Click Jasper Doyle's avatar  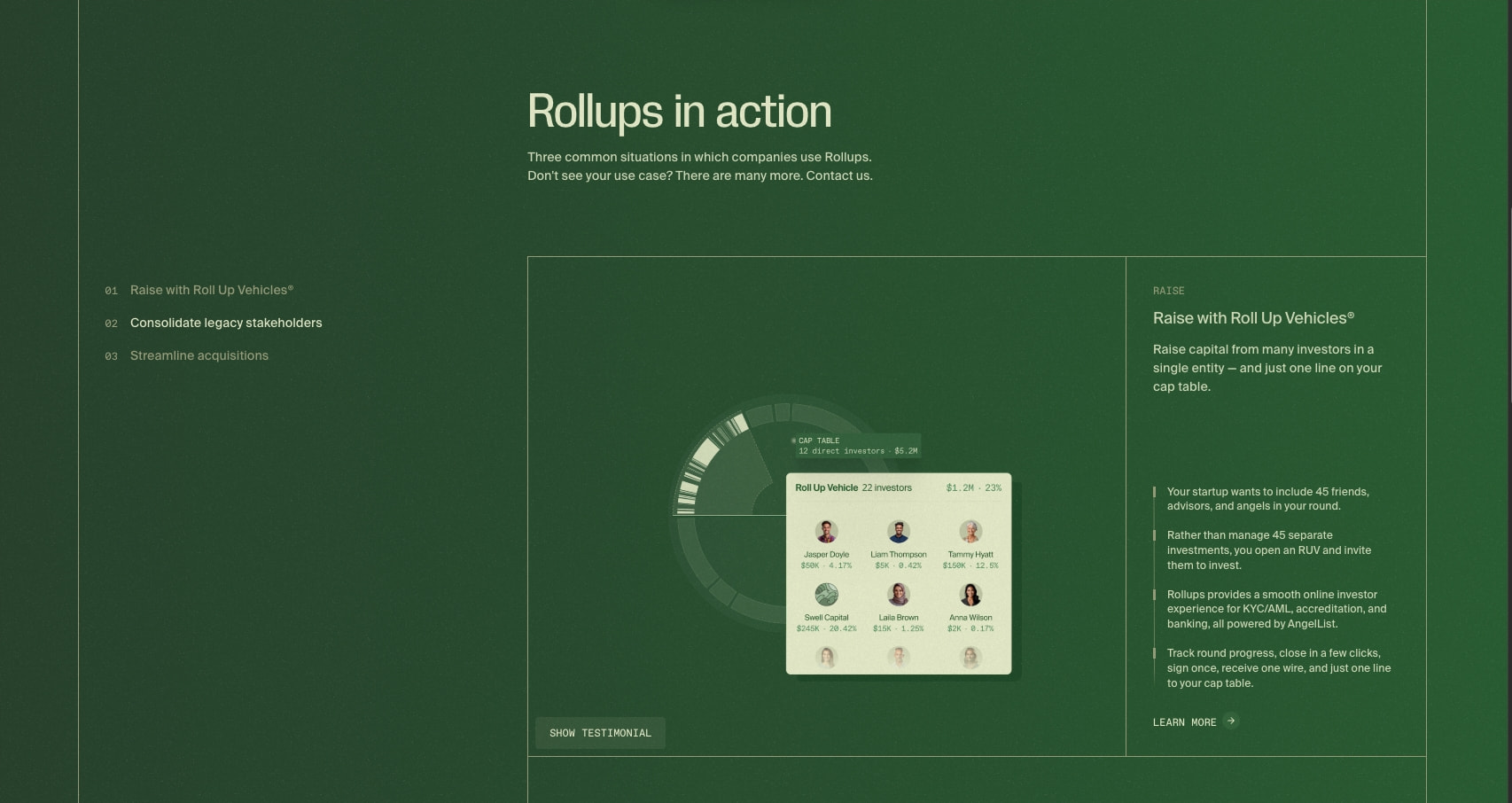(x=826, y=532)
